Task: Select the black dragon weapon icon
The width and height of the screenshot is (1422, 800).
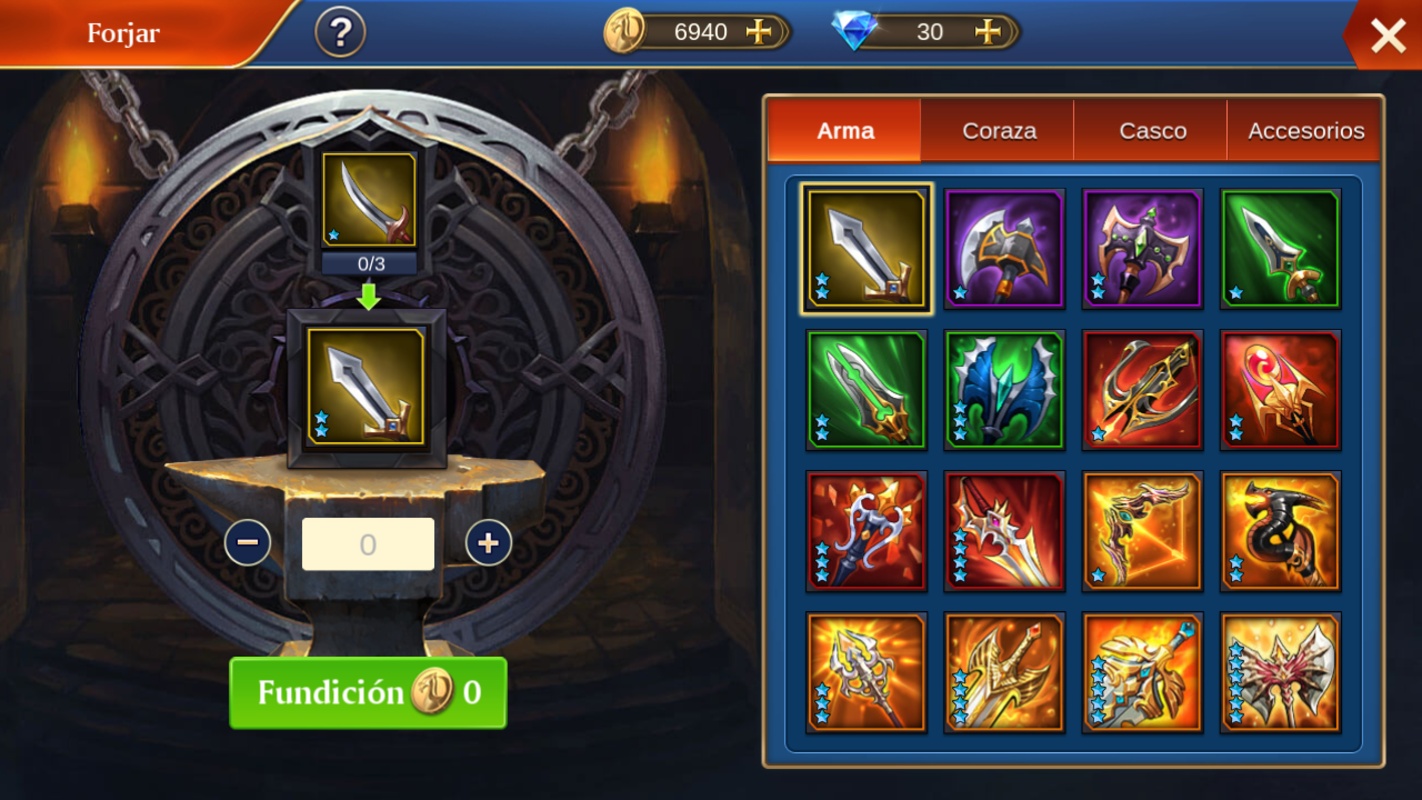Action: pos(1280,531)
